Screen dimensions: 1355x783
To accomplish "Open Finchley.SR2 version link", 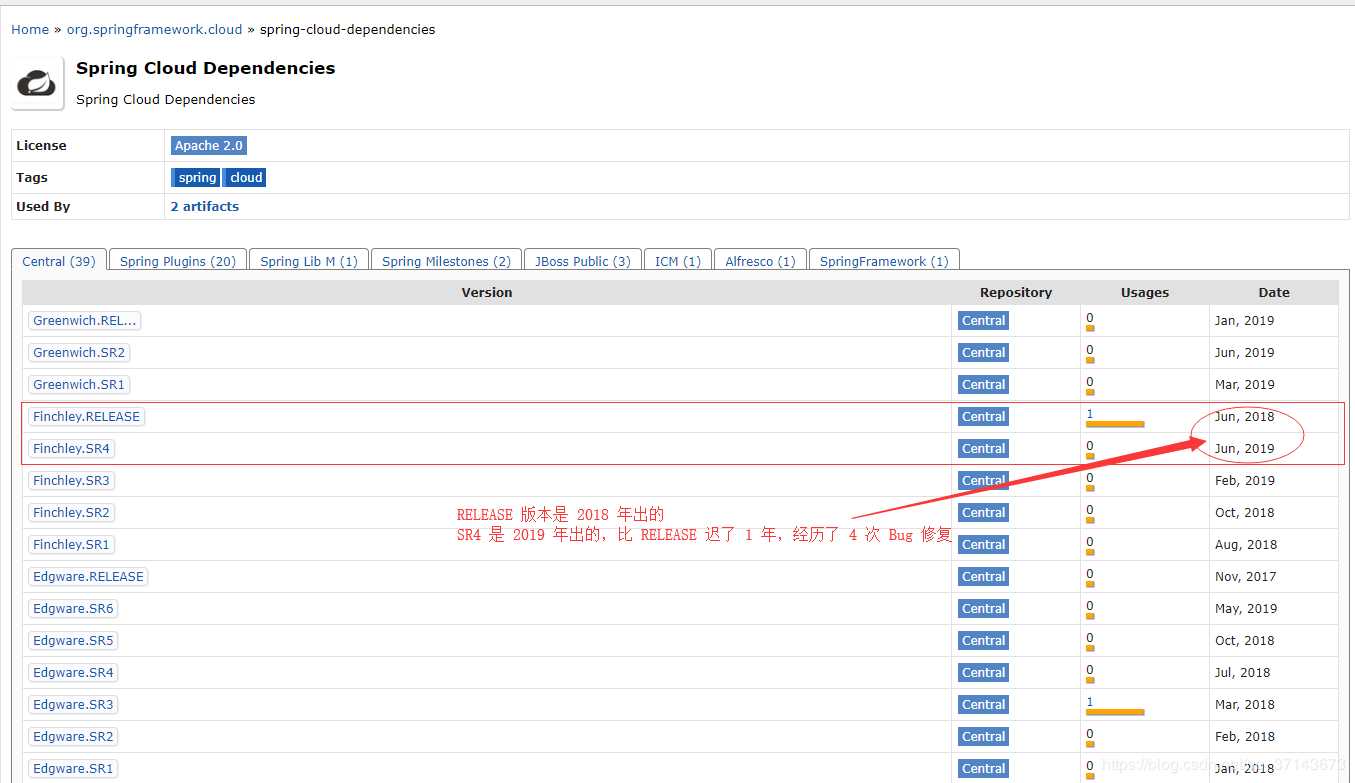I will pyautogui.click(x=71, y=513).
